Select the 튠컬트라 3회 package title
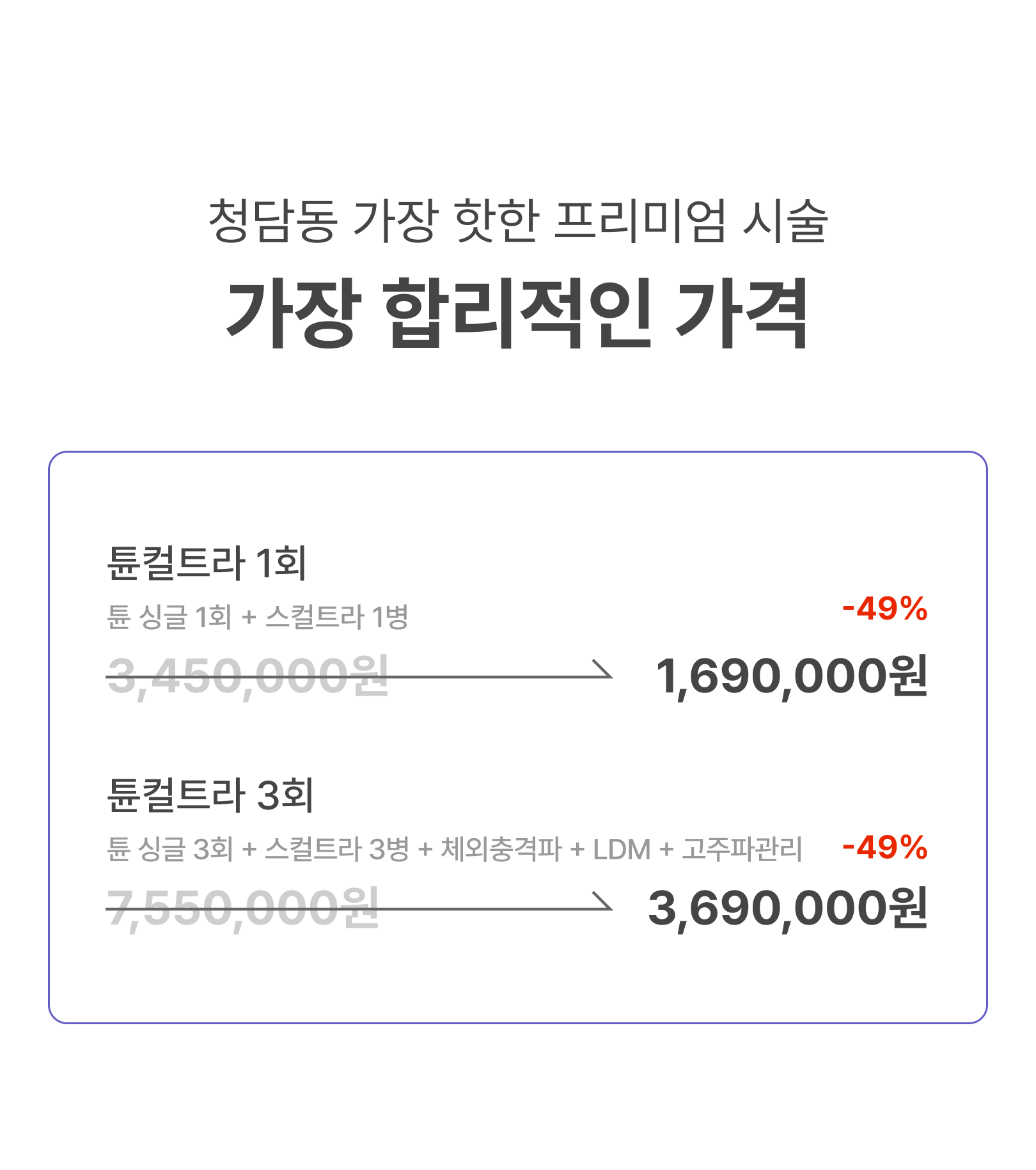 point(210,795)
